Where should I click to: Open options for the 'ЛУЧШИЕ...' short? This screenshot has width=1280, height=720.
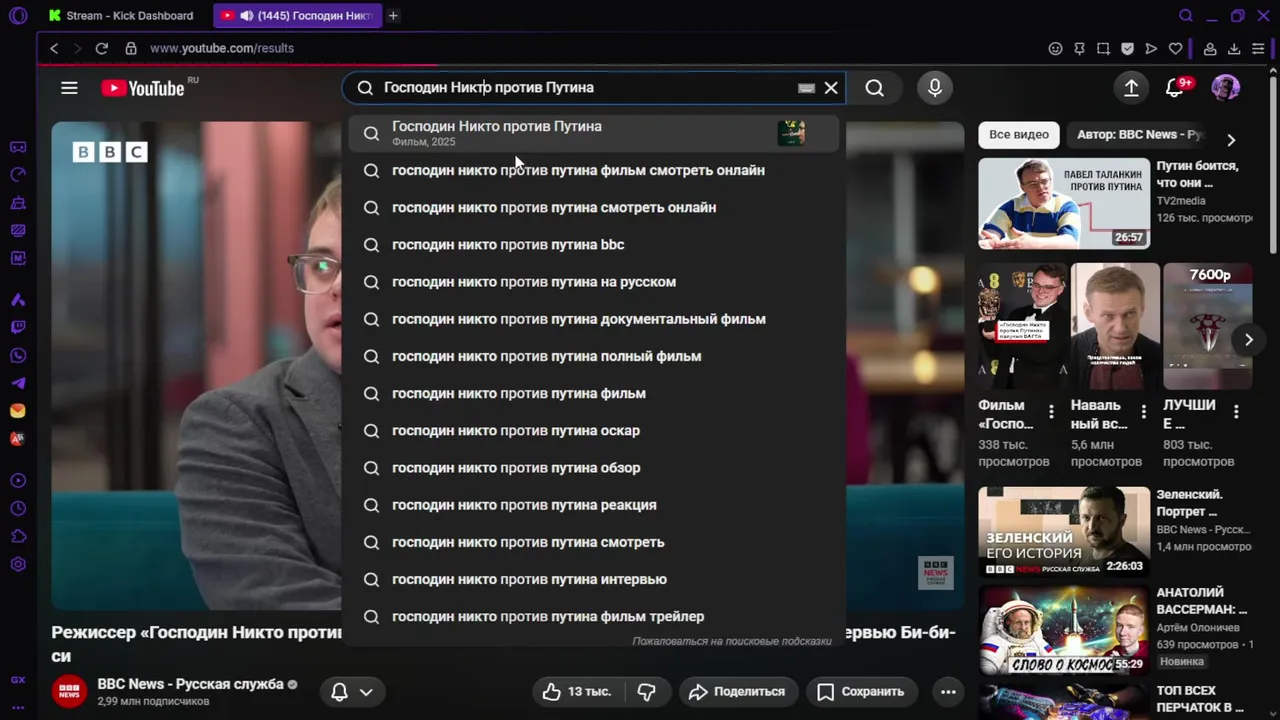point(1236,412)
